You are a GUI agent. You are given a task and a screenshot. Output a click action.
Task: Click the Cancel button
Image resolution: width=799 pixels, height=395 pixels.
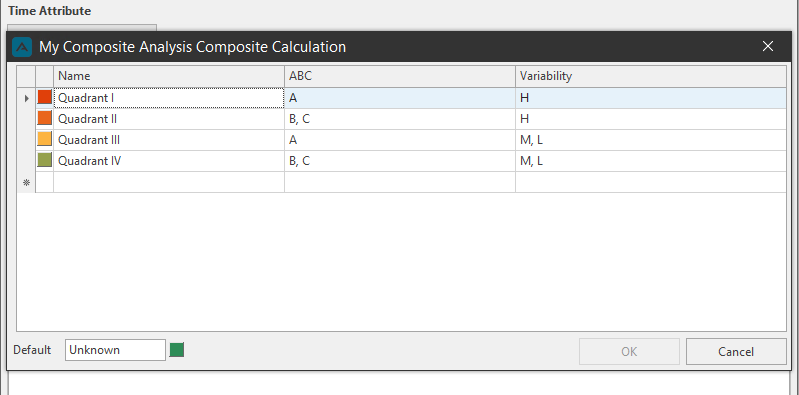(736, 352)
